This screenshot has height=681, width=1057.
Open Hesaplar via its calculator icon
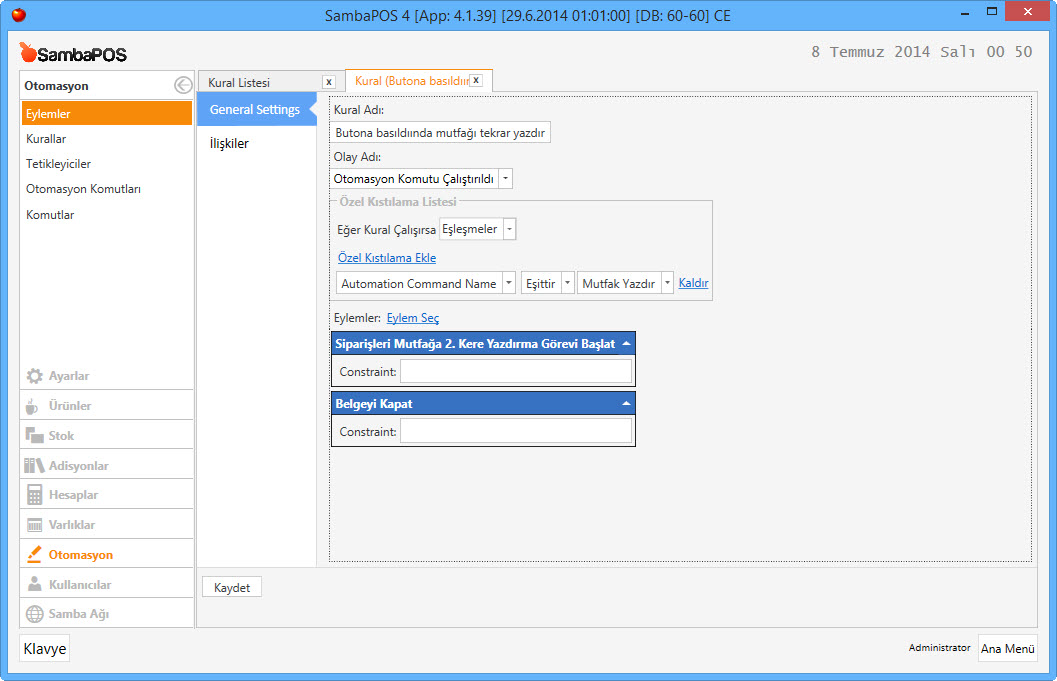34,495
